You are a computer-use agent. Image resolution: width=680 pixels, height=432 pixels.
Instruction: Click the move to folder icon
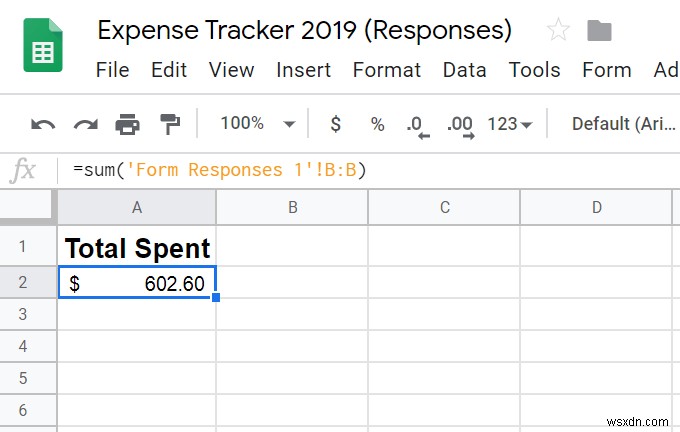599,30
